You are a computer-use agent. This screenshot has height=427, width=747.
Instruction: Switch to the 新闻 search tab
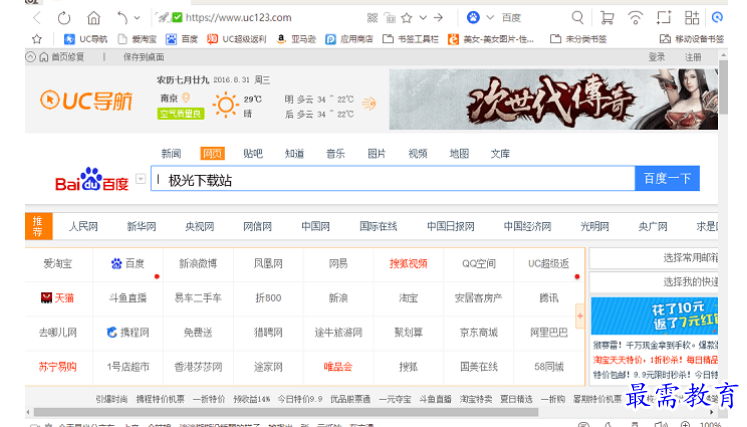click(x=171, y=153)
